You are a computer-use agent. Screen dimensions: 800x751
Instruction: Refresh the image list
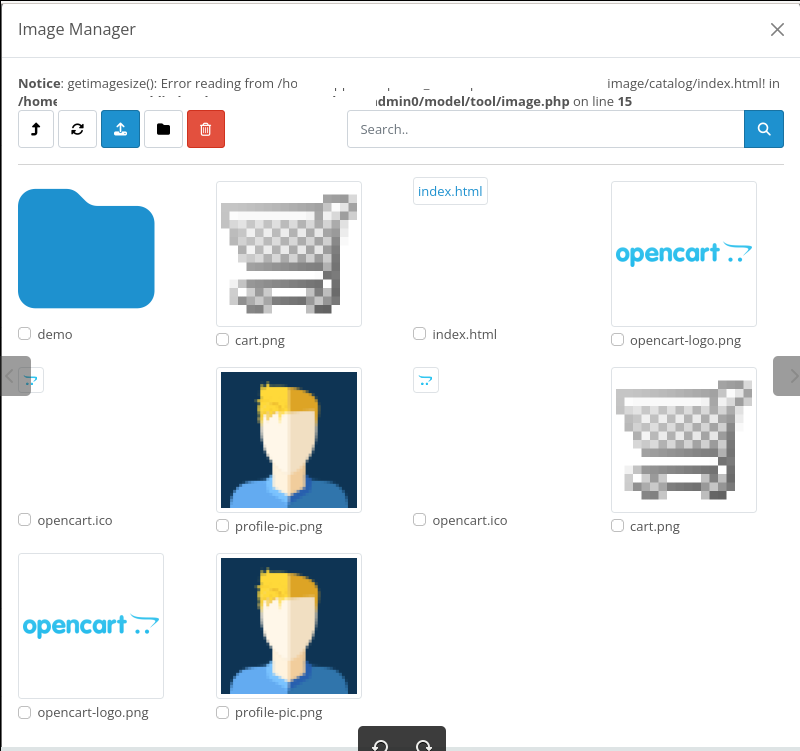[x=77, y=129]
